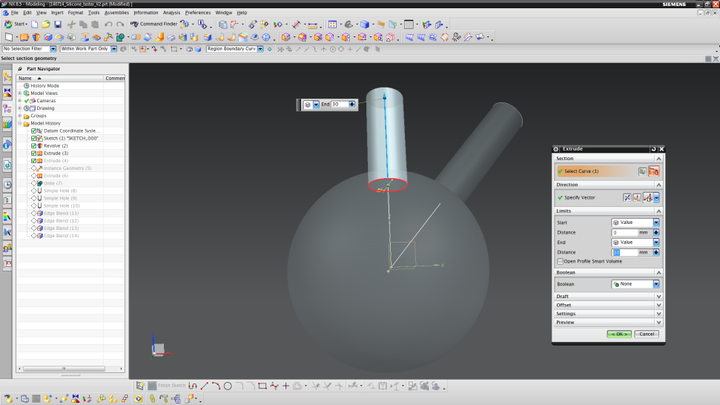Toggle Open Profile Smart Volume checkbox

(x=560, y=261)
